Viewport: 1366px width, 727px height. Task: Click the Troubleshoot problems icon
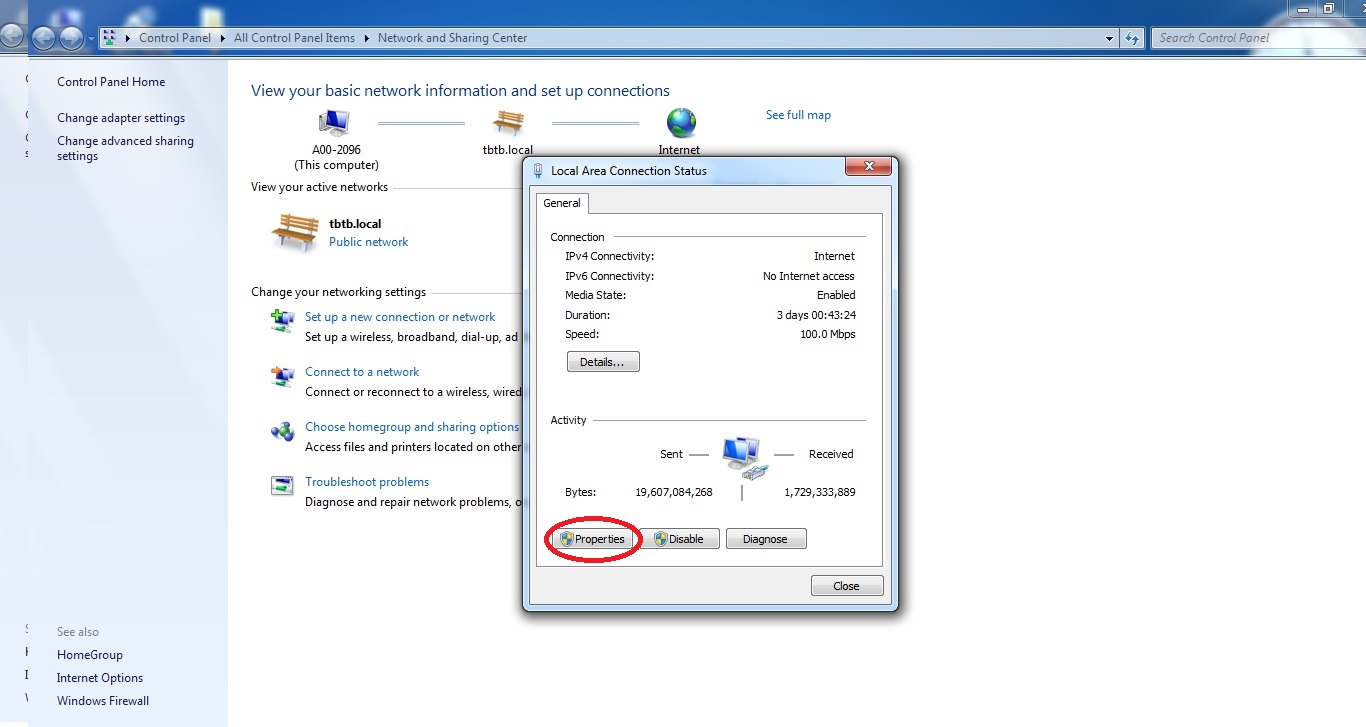pos(283,486)
